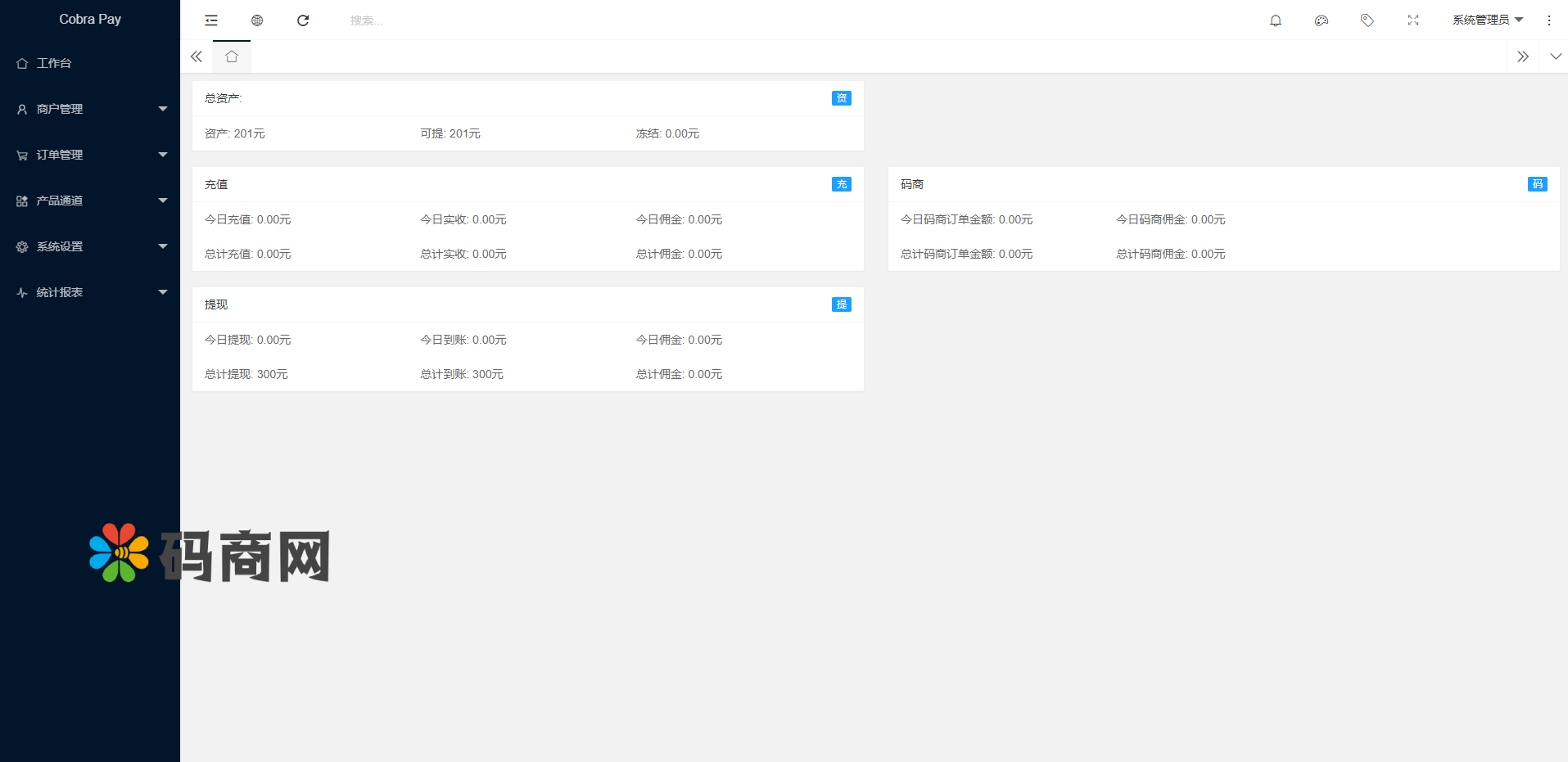Open notifications via the bell icon

point(1276,20)
